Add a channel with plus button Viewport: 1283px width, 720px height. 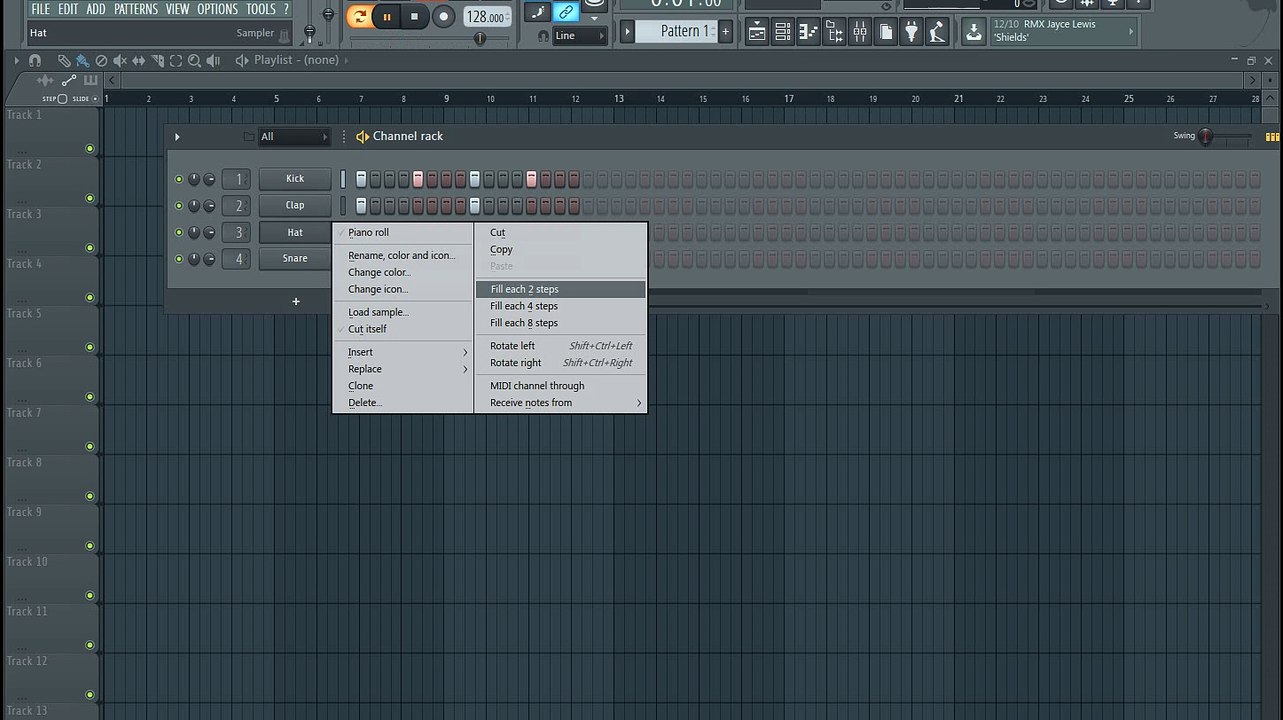[296, 301]
